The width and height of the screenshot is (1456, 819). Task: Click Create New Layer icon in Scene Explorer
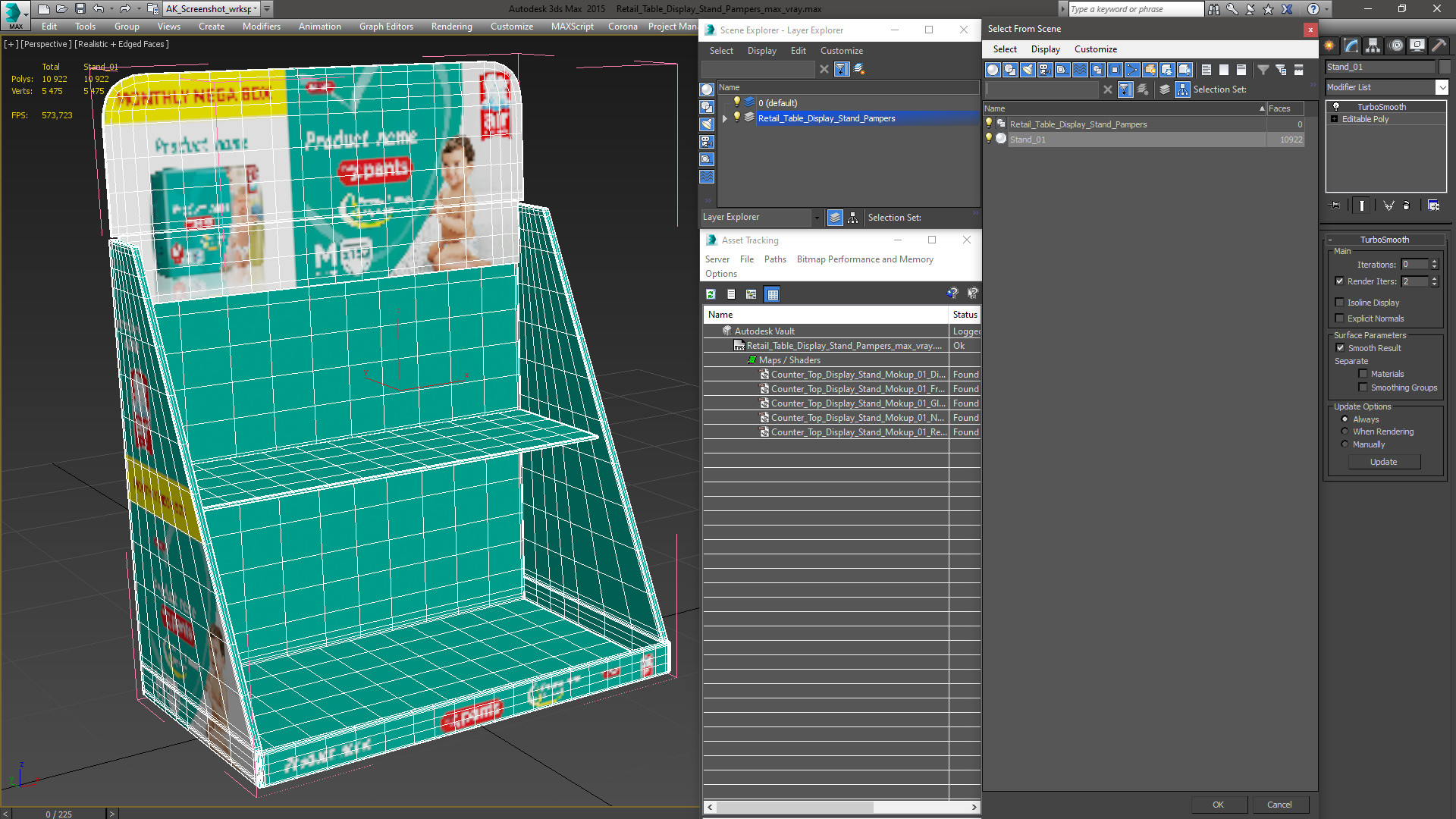pos(859,69)
